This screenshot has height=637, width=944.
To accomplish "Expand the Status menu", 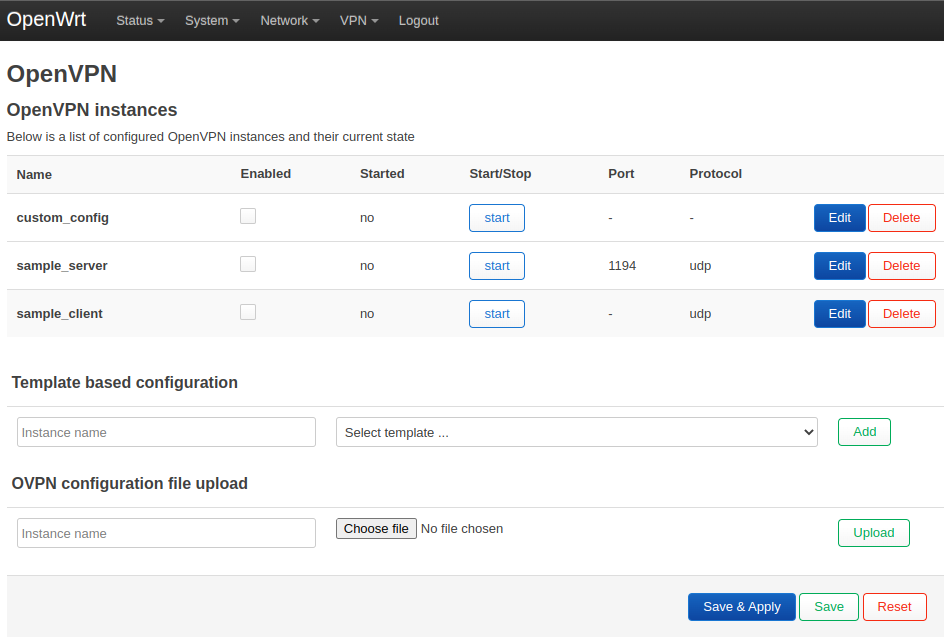I will [140, 20].
